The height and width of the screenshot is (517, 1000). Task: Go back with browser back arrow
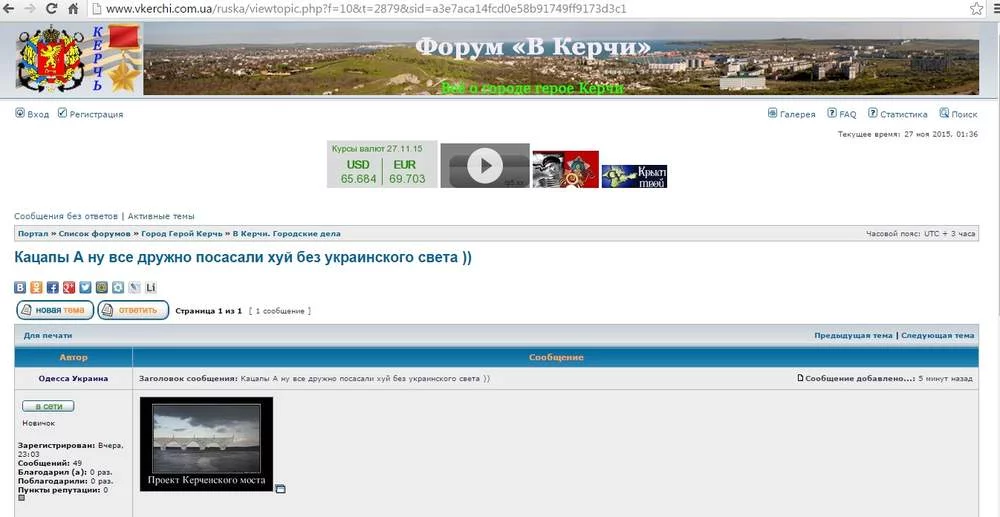coord(10,9)
